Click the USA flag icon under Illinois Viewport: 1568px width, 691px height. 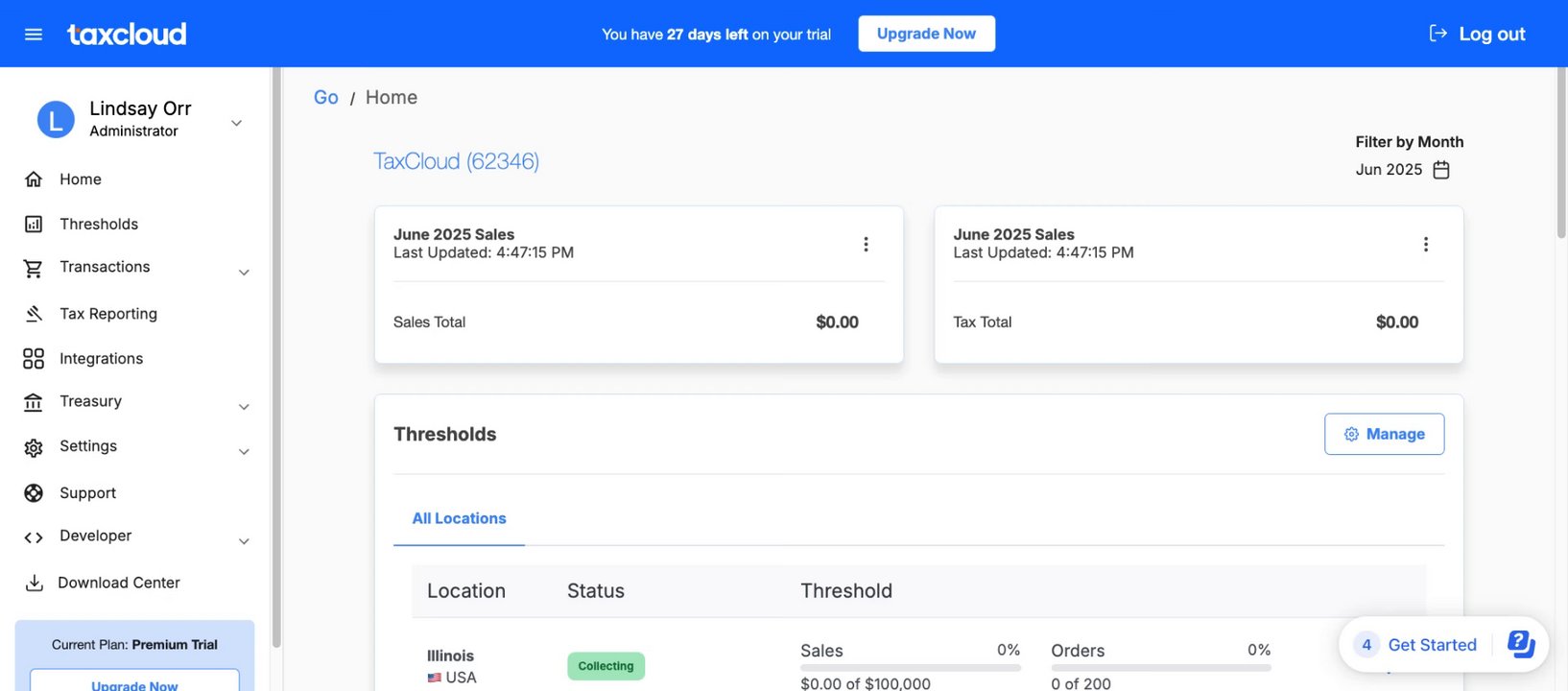point(435,678)
